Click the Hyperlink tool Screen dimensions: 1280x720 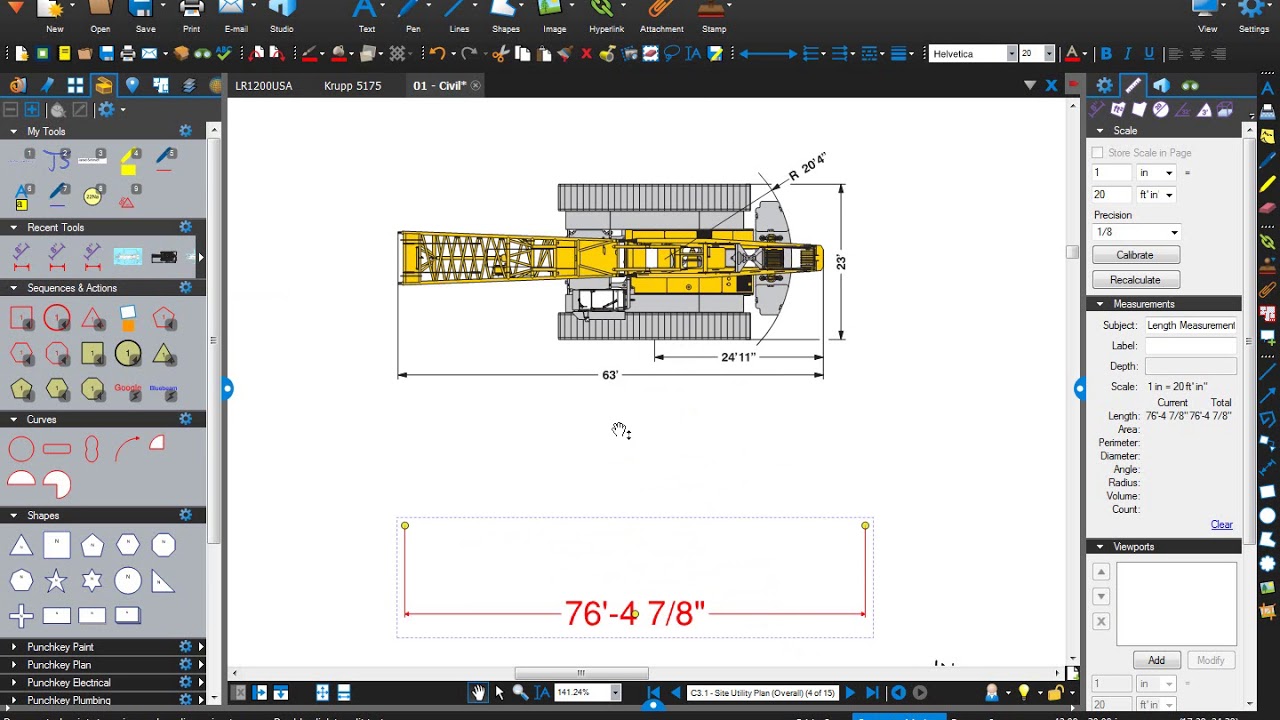(606, 17)
